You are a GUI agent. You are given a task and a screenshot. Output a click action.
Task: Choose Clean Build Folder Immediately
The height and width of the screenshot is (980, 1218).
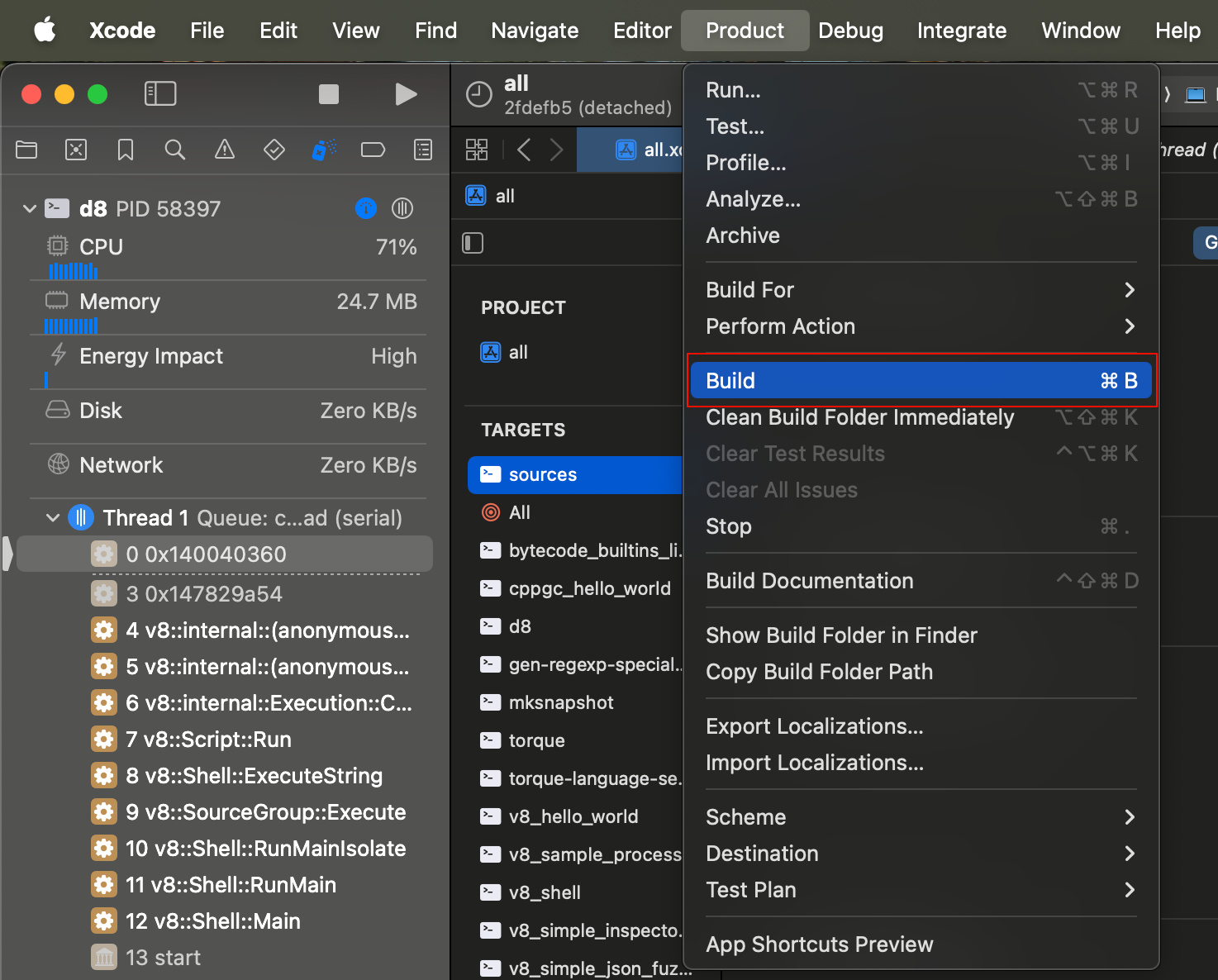coord(921,417)
